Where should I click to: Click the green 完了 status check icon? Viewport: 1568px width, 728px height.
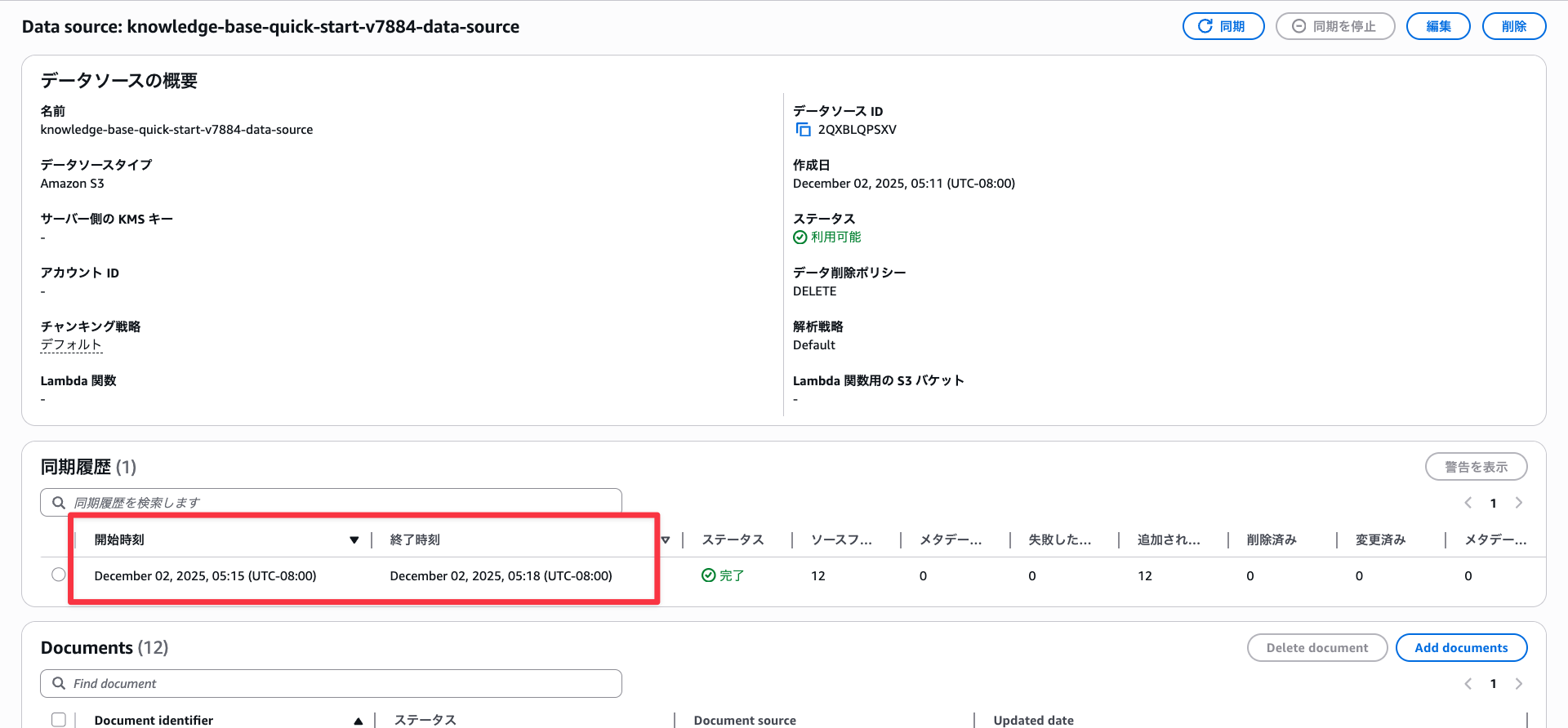click(x=708, y=575)
